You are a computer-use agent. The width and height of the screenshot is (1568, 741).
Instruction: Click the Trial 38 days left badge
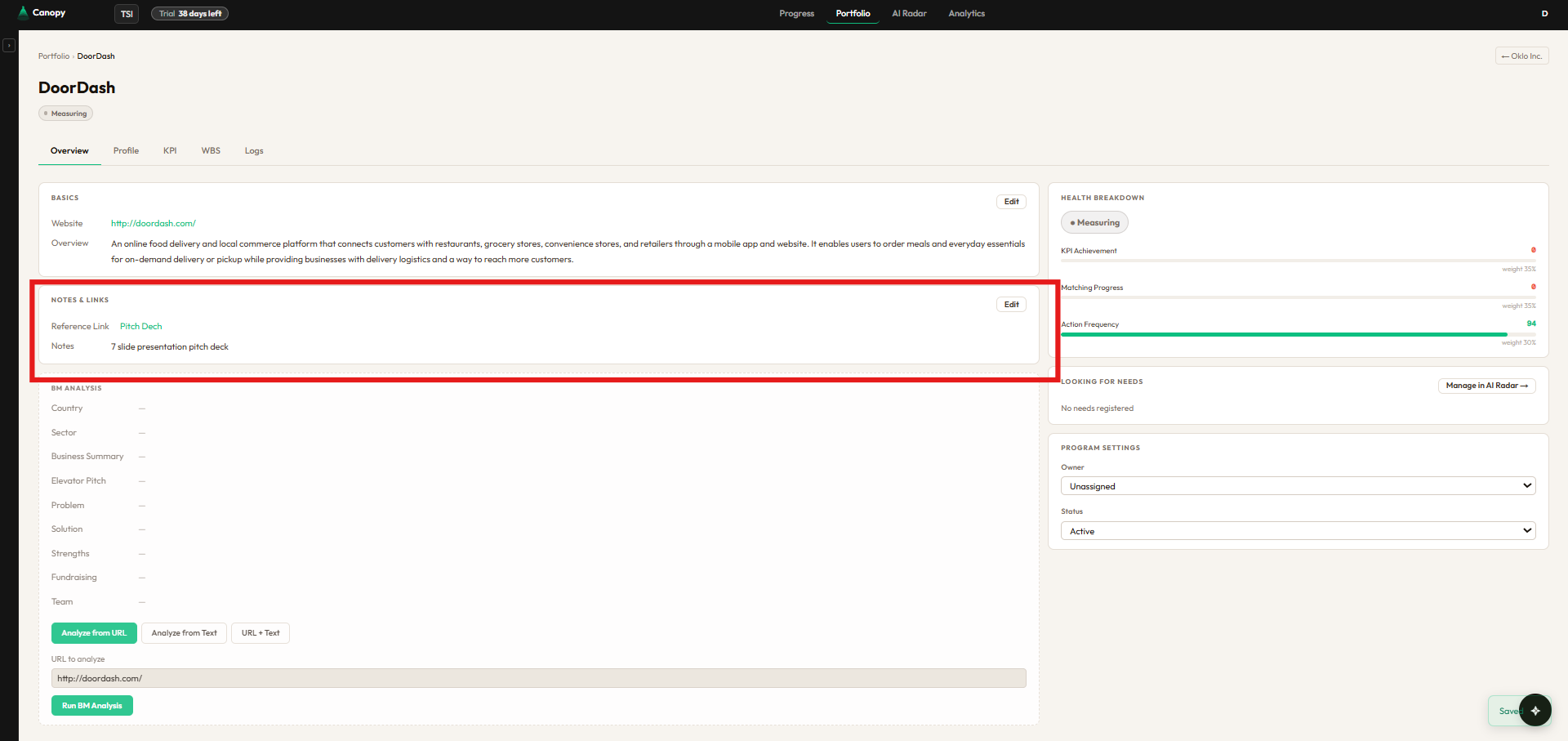pyautogui.click(x=190, y=14)
